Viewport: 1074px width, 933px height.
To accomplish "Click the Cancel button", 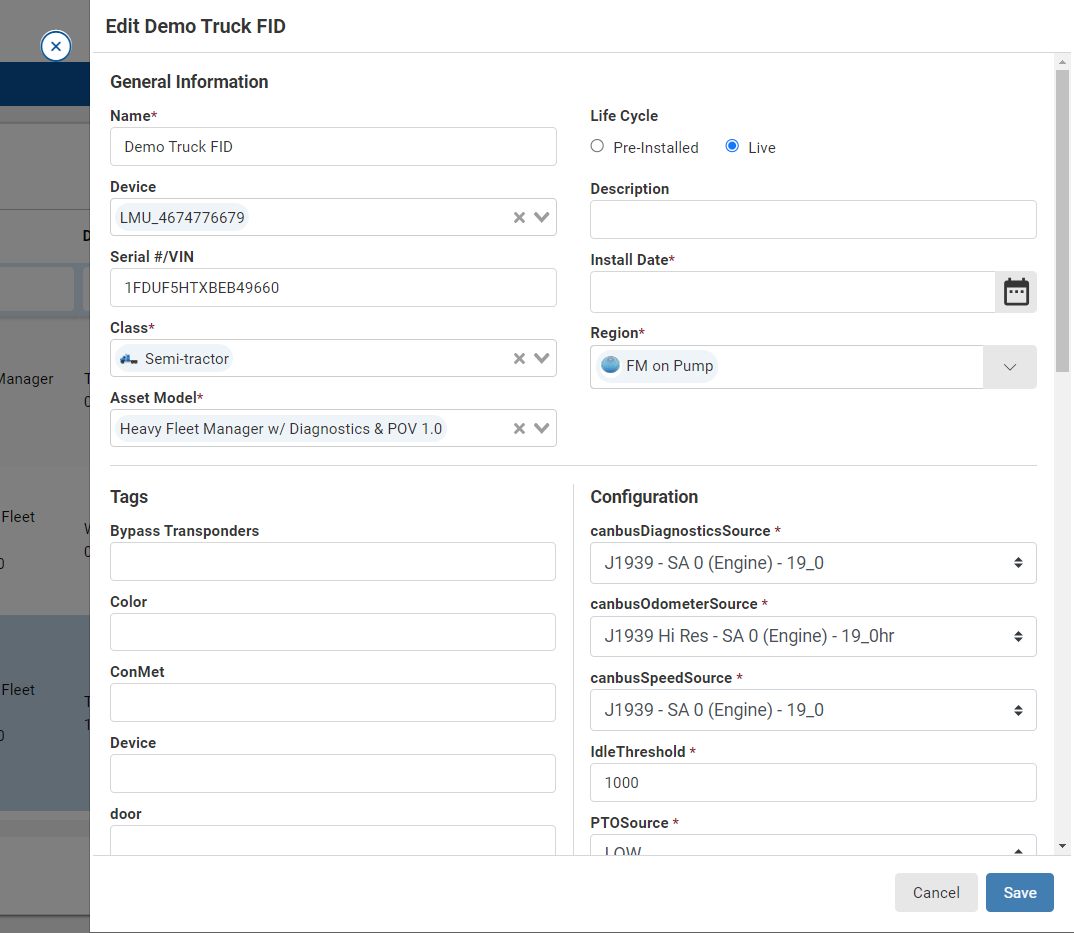I will pos(936,893).
